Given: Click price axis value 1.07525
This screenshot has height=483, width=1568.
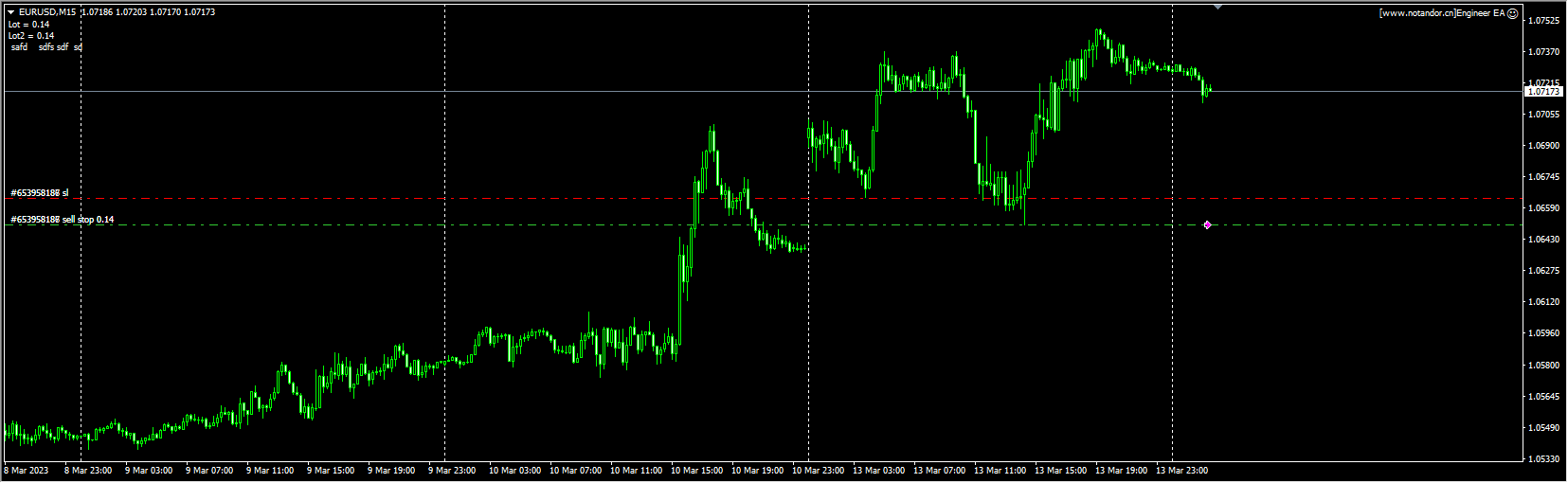Looking at the screenshot, I should [x=1544, y=21].
